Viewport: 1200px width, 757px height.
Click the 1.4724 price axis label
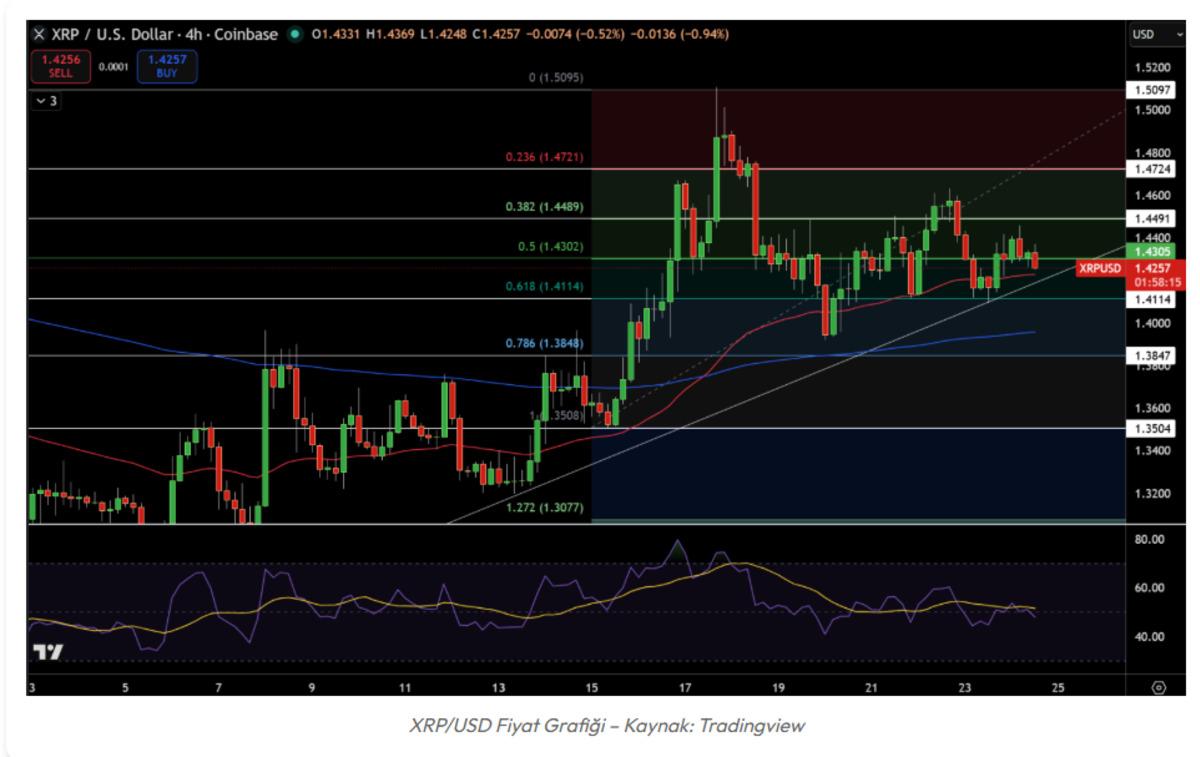(1148, 168)
